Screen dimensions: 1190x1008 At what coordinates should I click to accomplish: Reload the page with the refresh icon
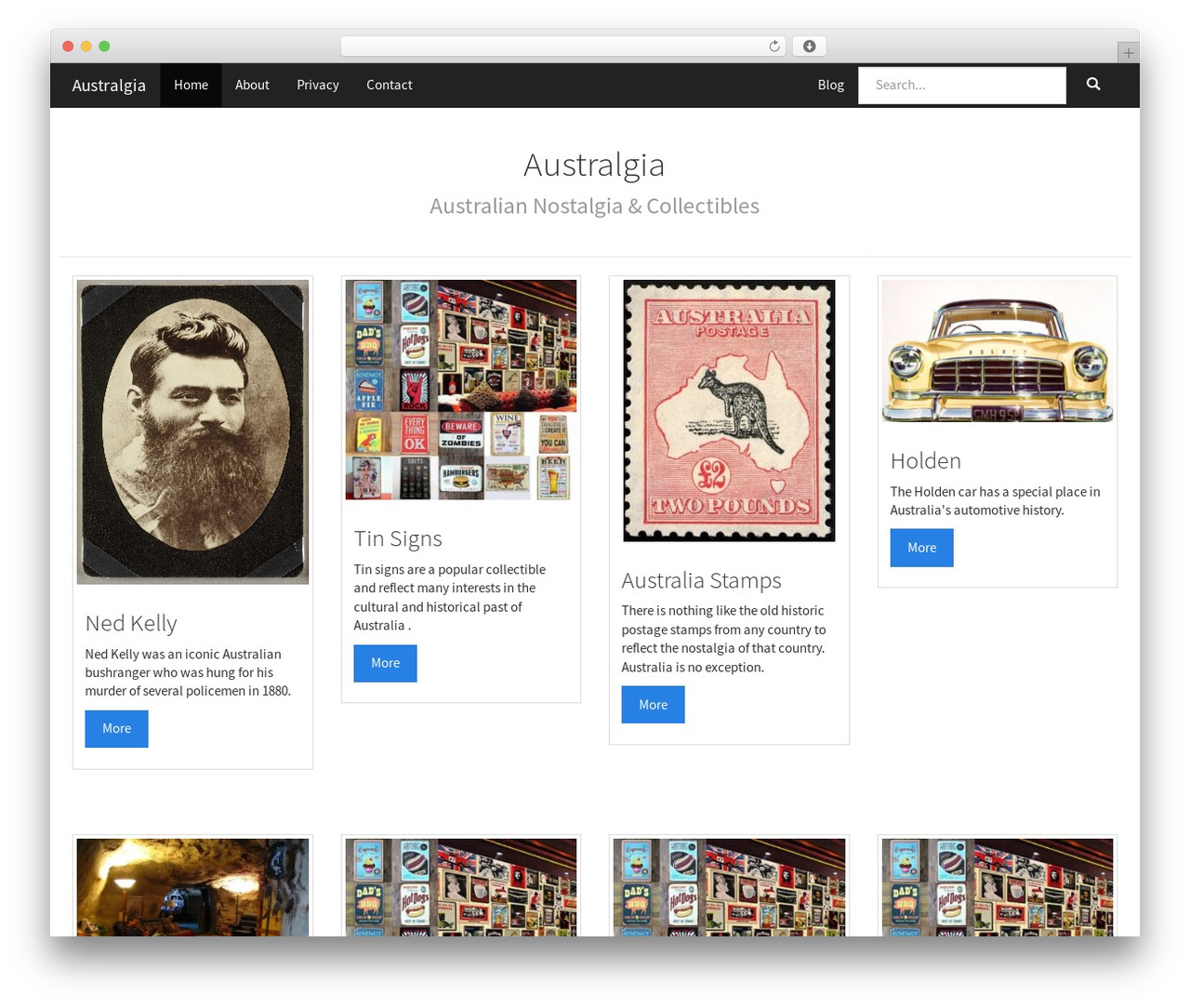[774, 46]
